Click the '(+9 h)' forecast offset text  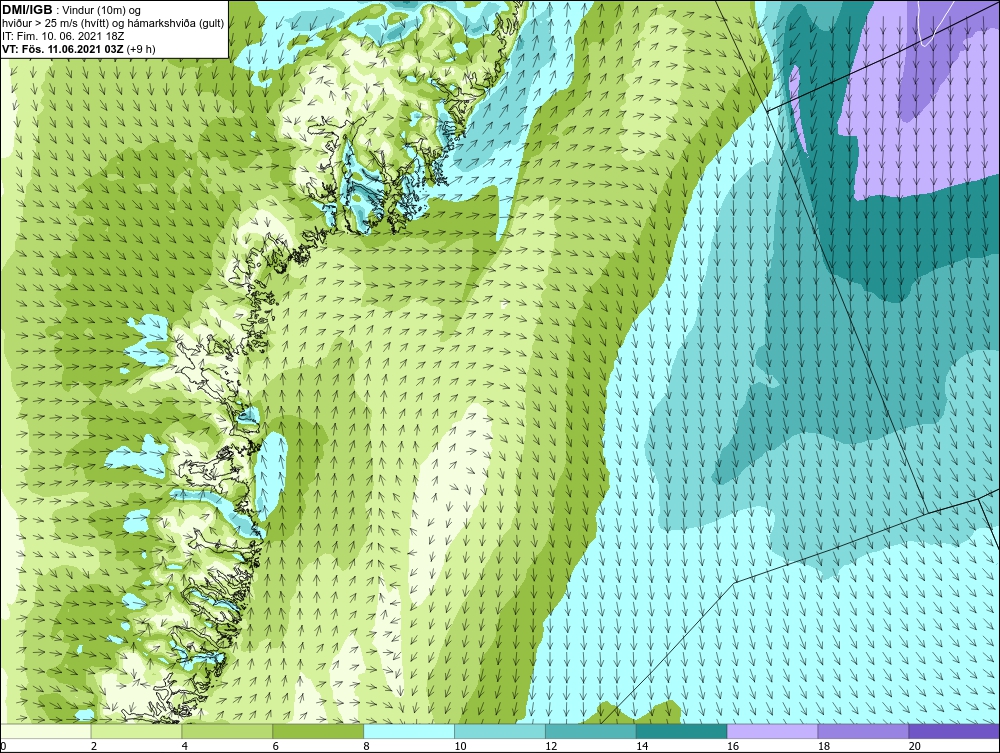pyautogui.click(x=142, y=49)
